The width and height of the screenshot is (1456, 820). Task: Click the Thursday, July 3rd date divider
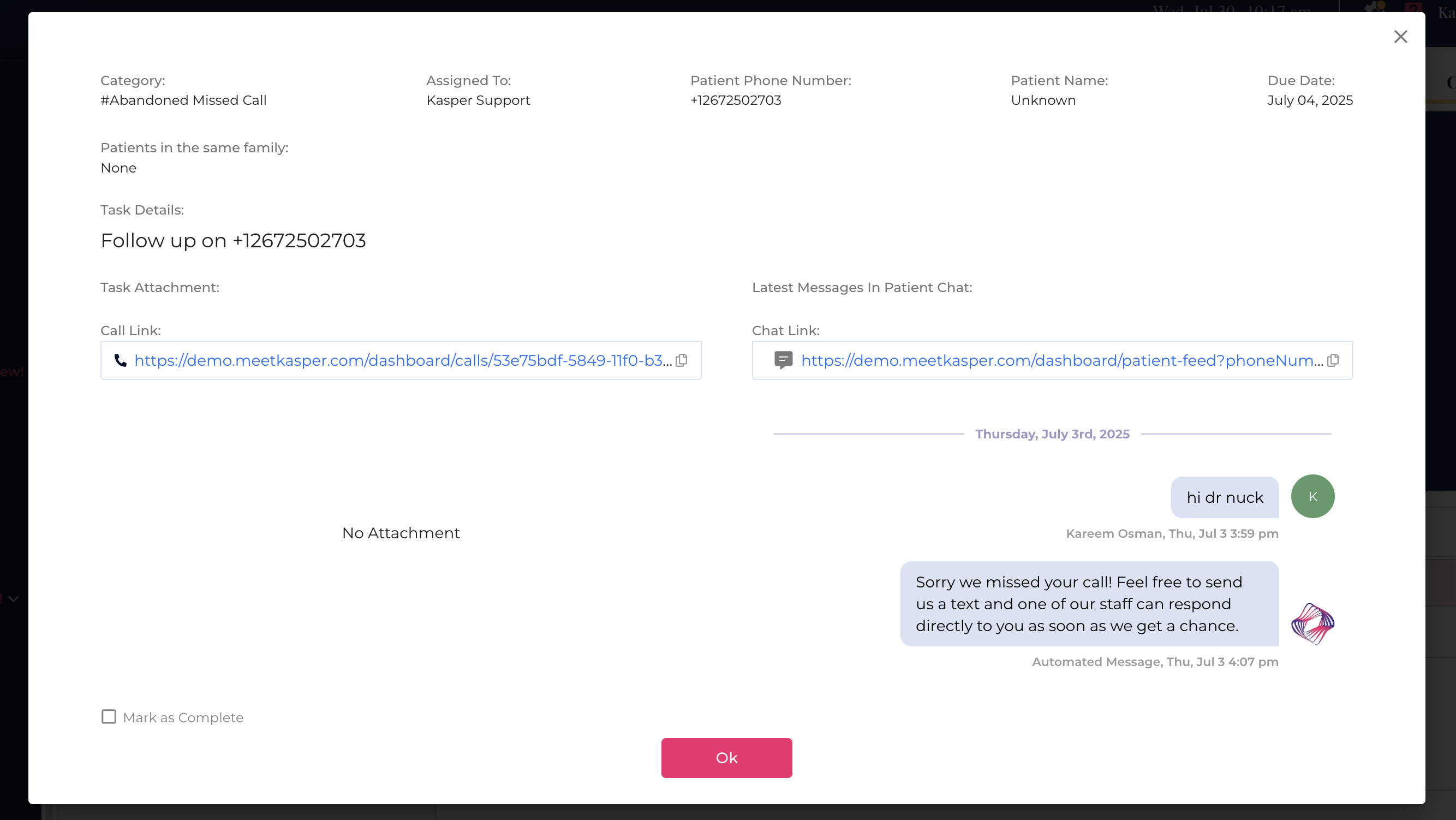tap(1052, 434)
